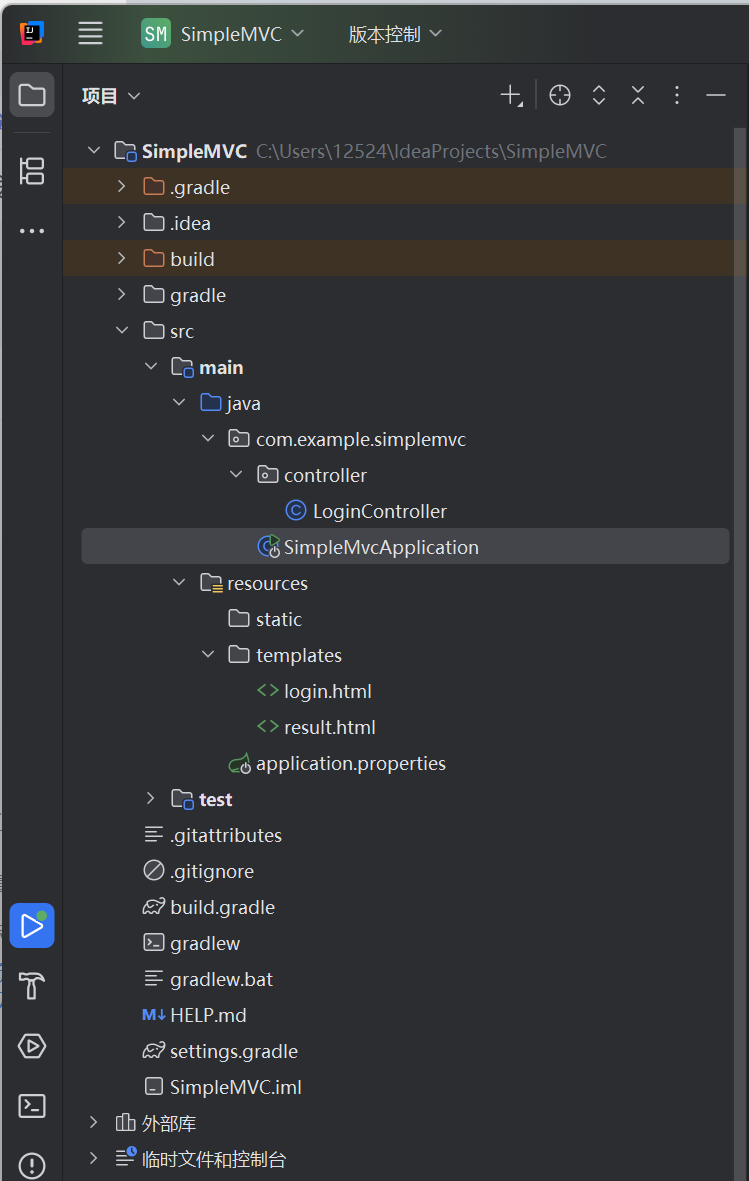Open the Services tool window icon

[31, 1046]
